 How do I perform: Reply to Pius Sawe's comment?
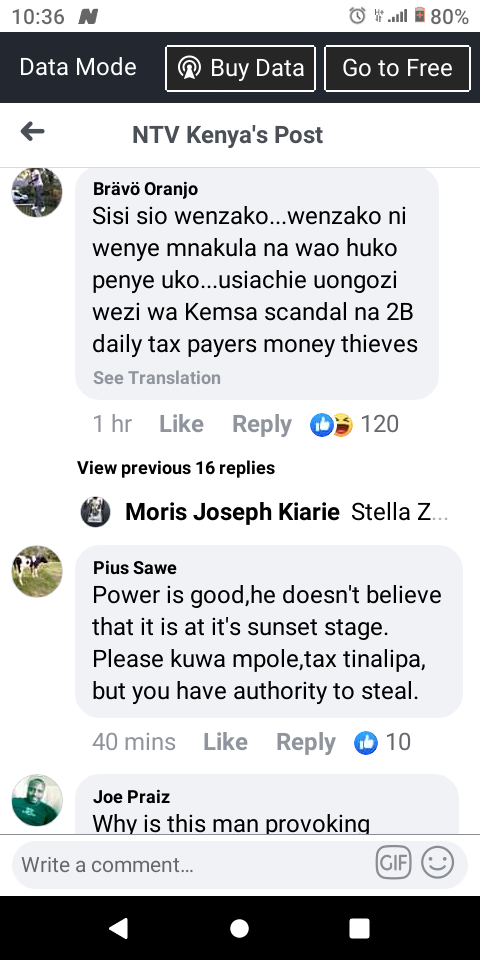(x=306, y=743)
